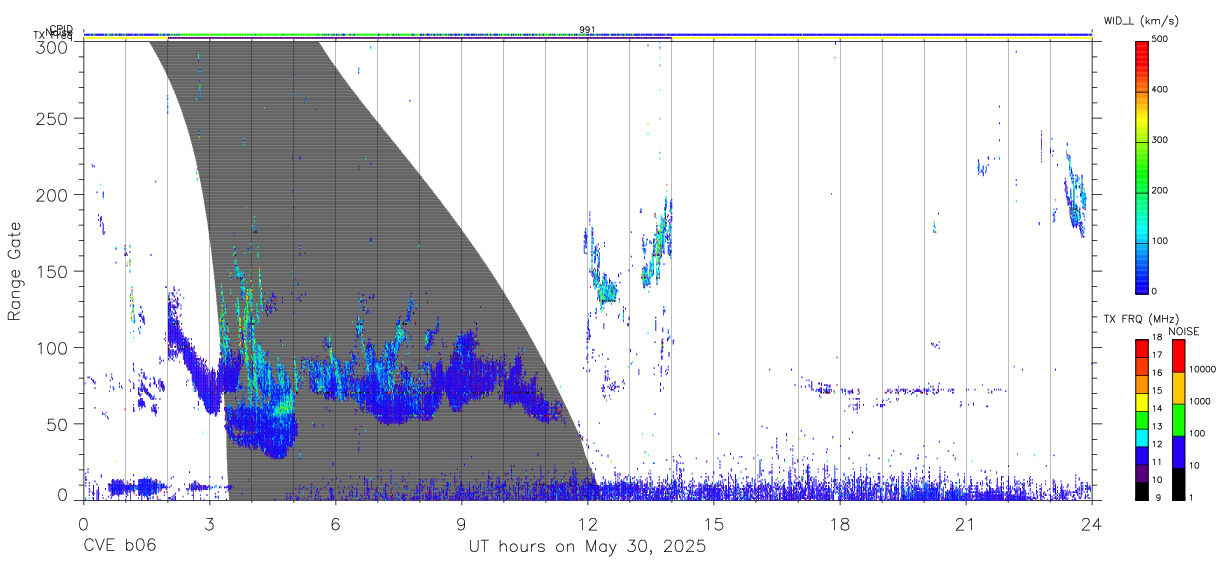This screenshot has height=567, width=1228.
Task: Click the 21 hour tick label on the UT axis
Action: point(966,524)
